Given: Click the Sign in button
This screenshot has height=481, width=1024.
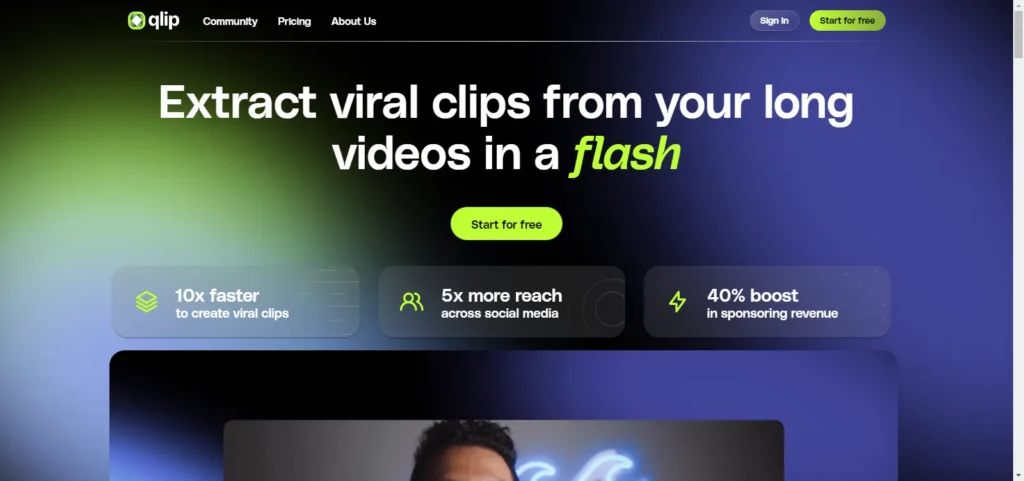Looking at the screenshot, I should click(x=774, y=21).
